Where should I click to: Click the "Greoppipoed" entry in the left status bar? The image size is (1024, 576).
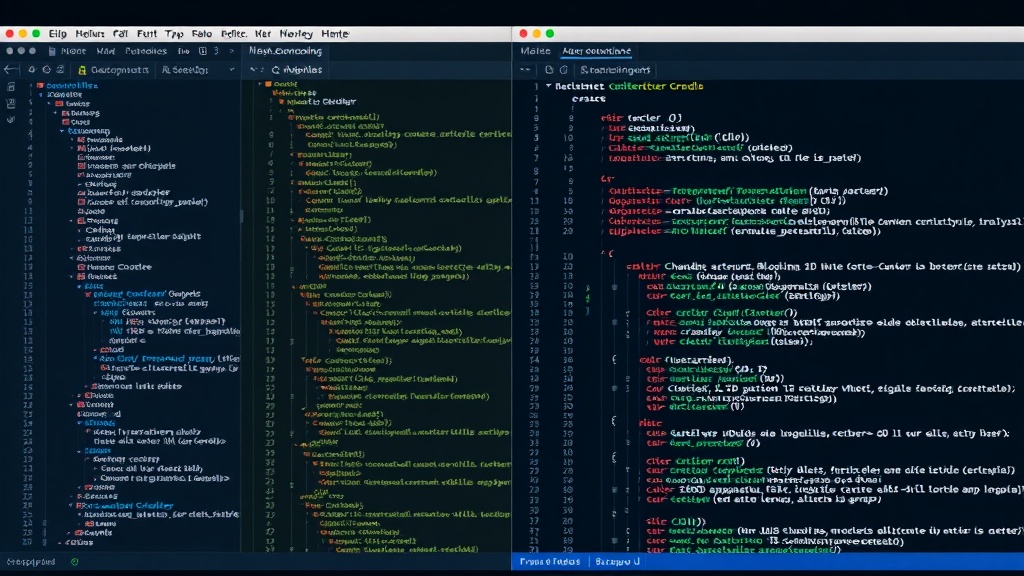[31, 562]
